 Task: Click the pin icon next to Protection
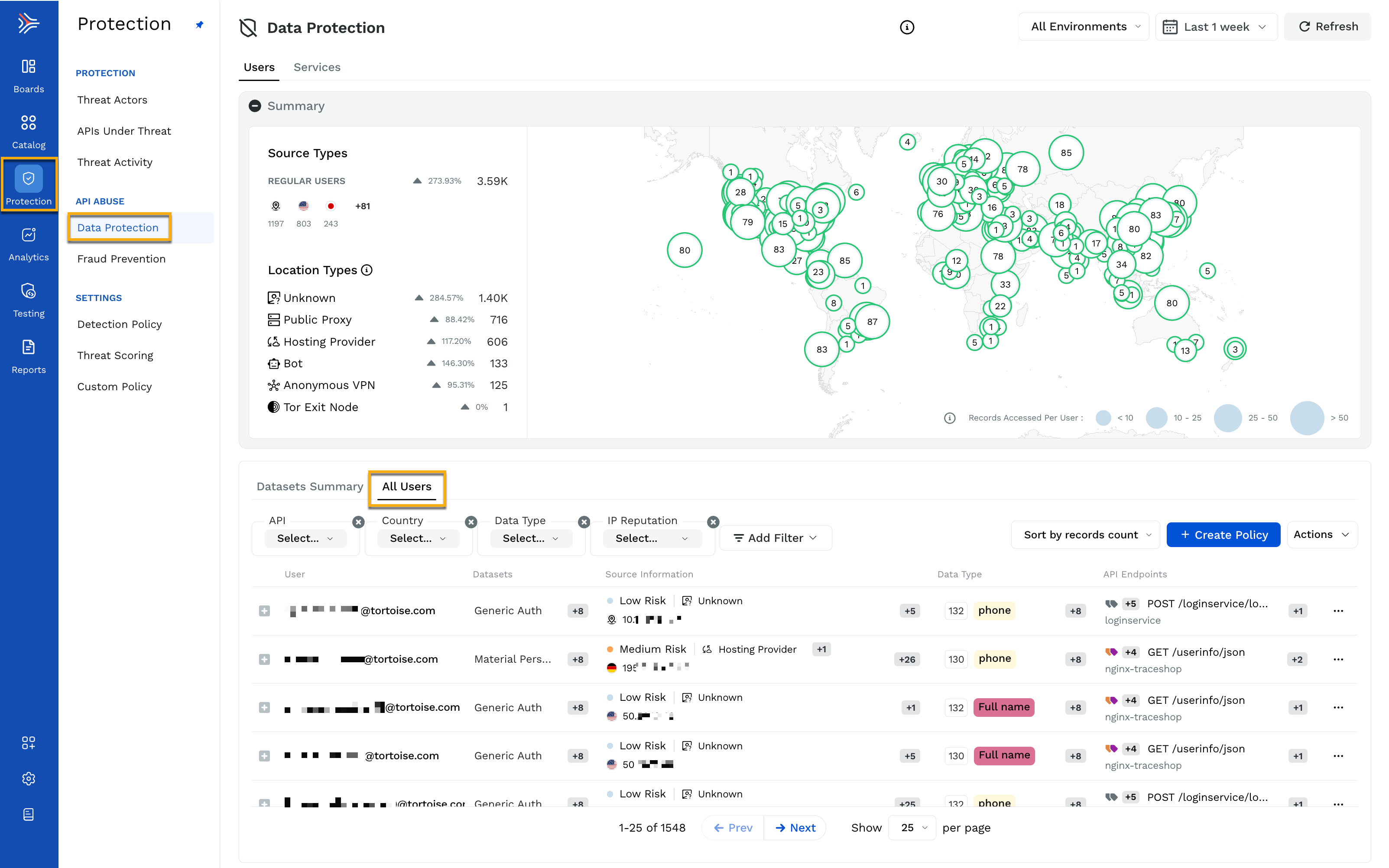199,25
